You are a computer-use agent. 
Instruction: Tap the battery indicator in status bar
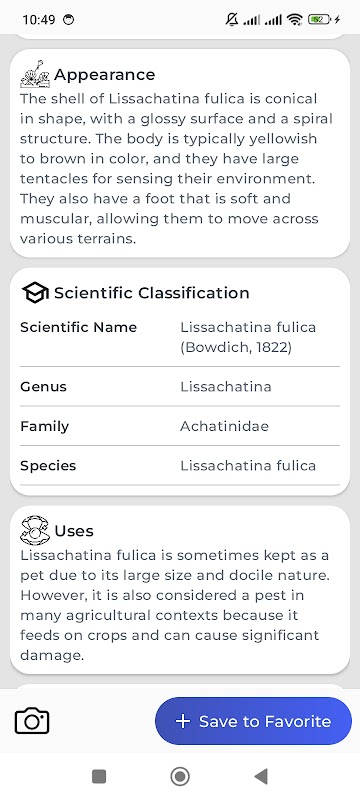pos(320,20)
